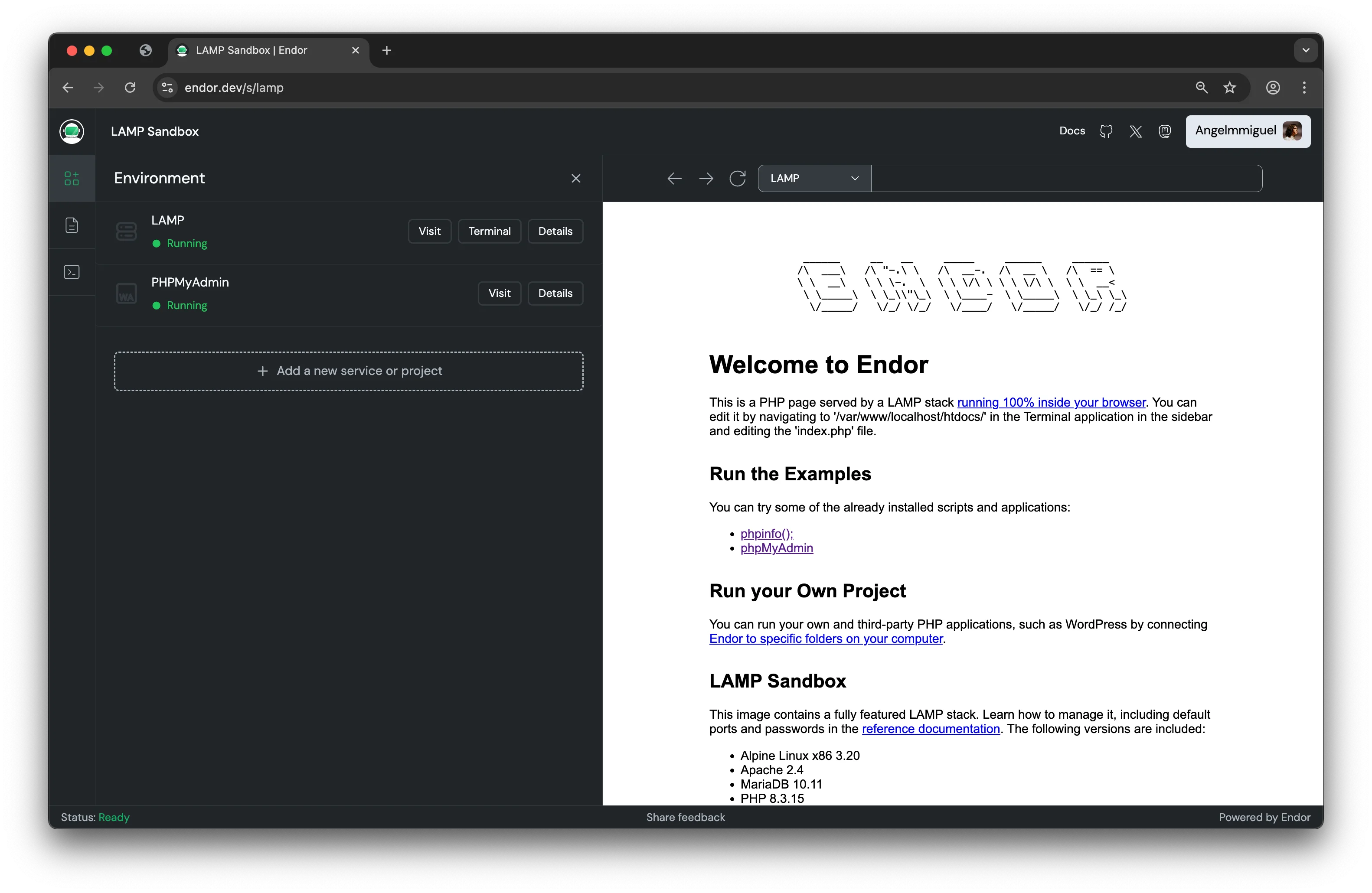Image resolution: width=1372 pixels, height=893 pixels.
Task: Click "Add a new service or project"
Action: 349,371
